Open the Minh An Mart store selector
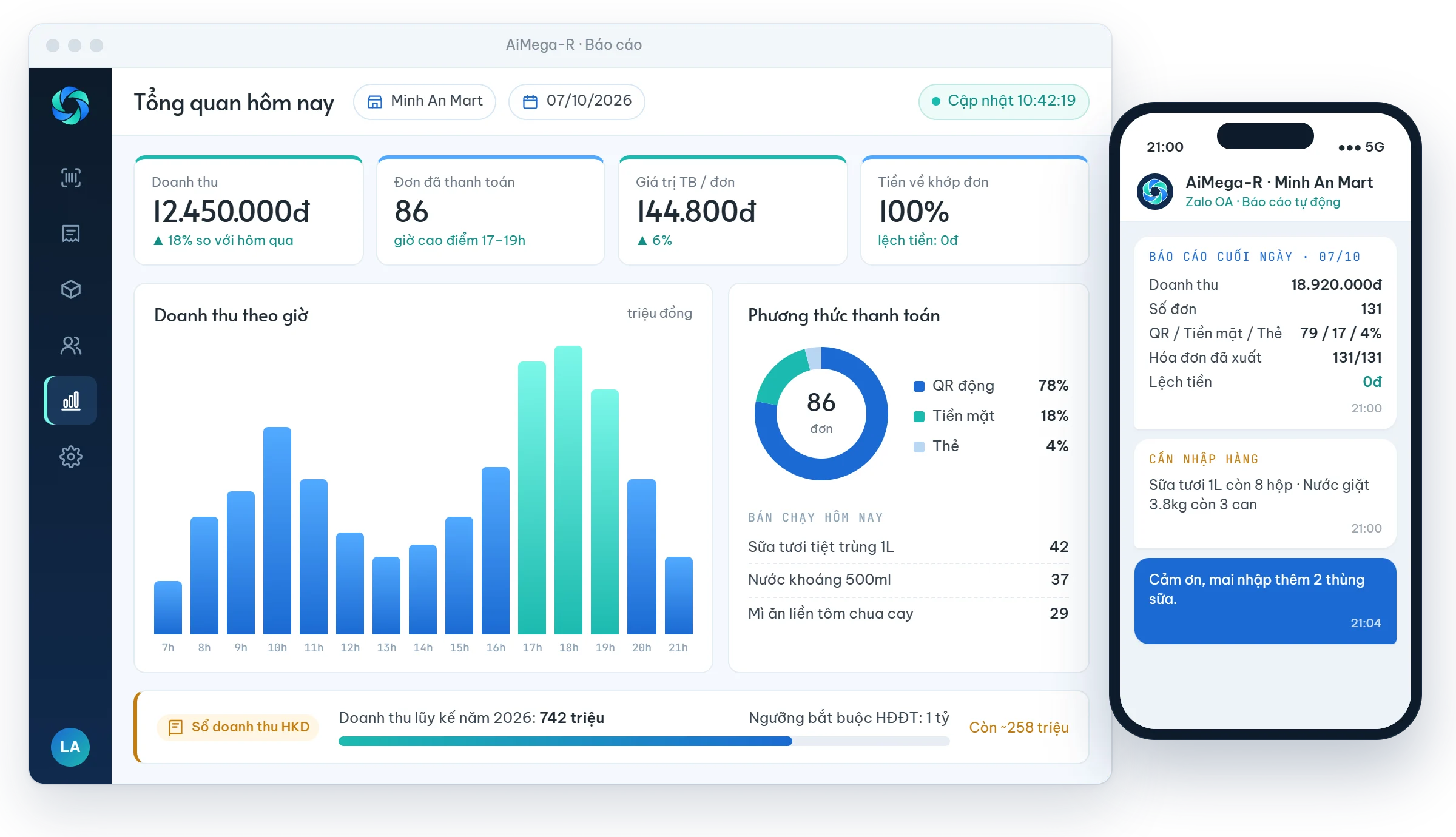The height and width of the screenshot is (837, 1456). click(425, 101)
